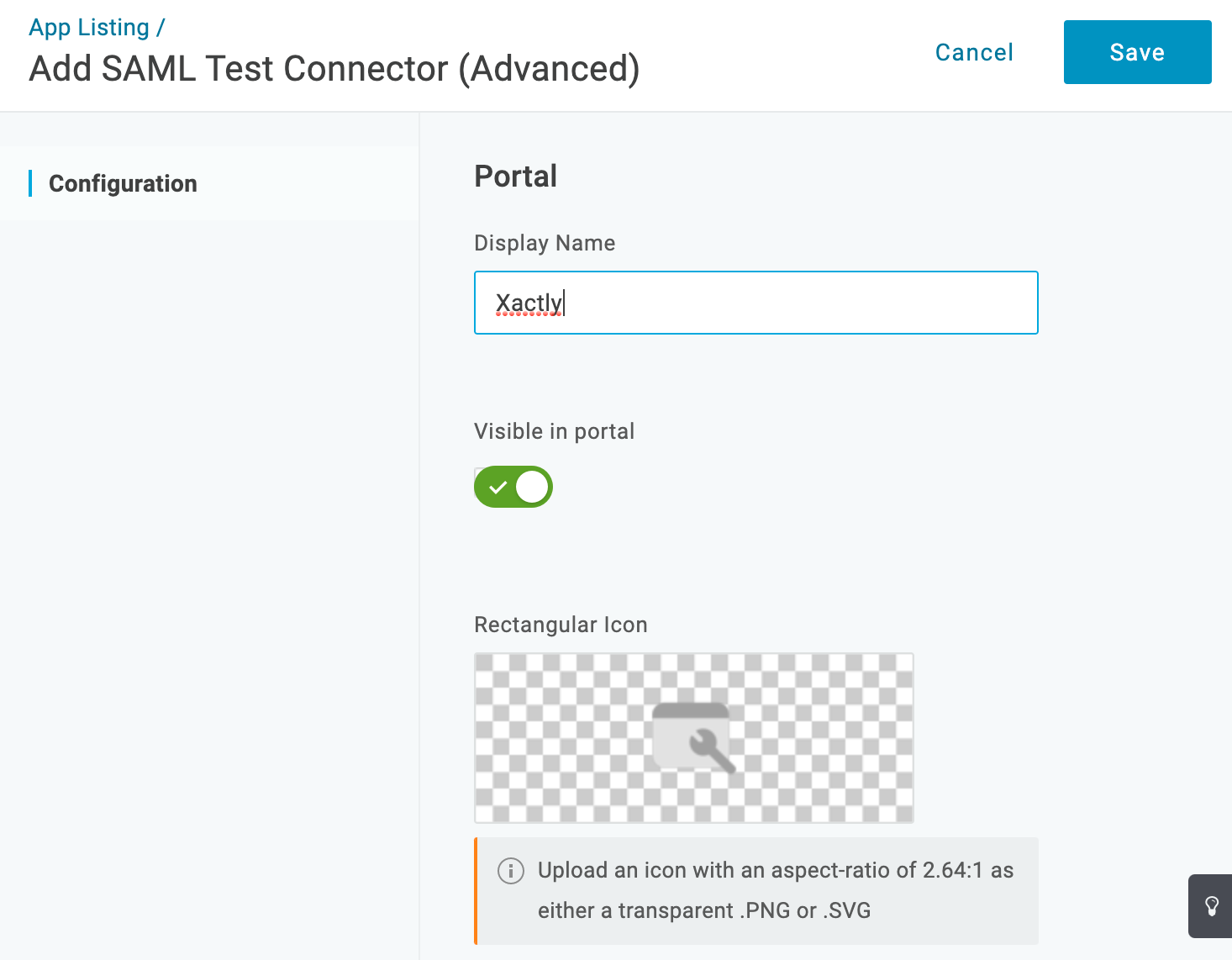Turn the Visible in portal setting back on
This screenshot has width=1232, height=960.
[x=513, y=486]
